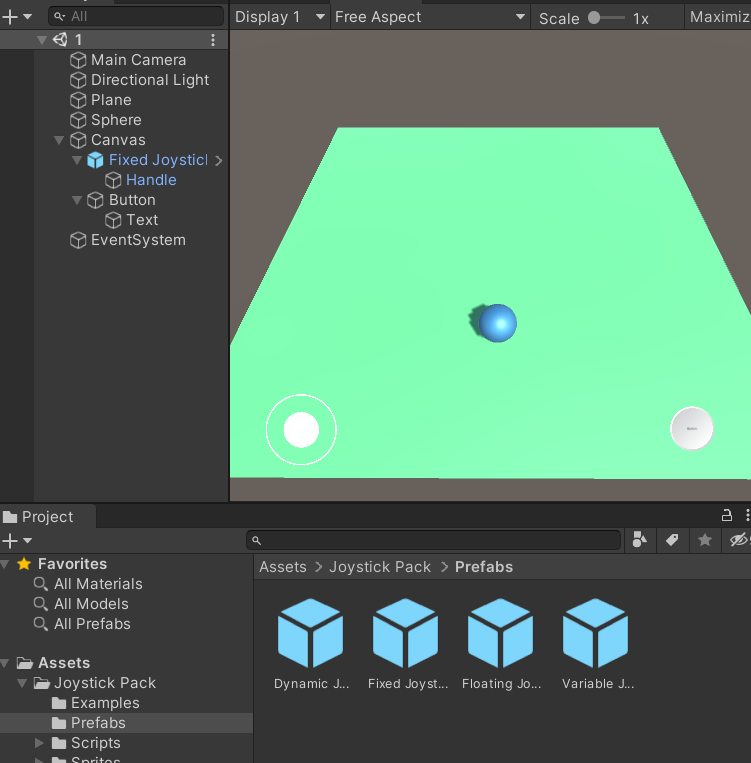Screen dimensions: 751x763
Task: Open the hierarchy add-object plus menu
Action: 17,17
